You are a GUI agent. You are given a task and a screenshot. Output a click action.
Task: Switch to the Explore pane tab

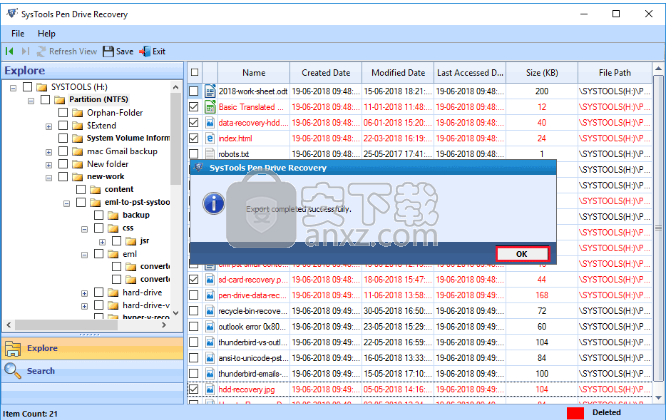(92, 348)
